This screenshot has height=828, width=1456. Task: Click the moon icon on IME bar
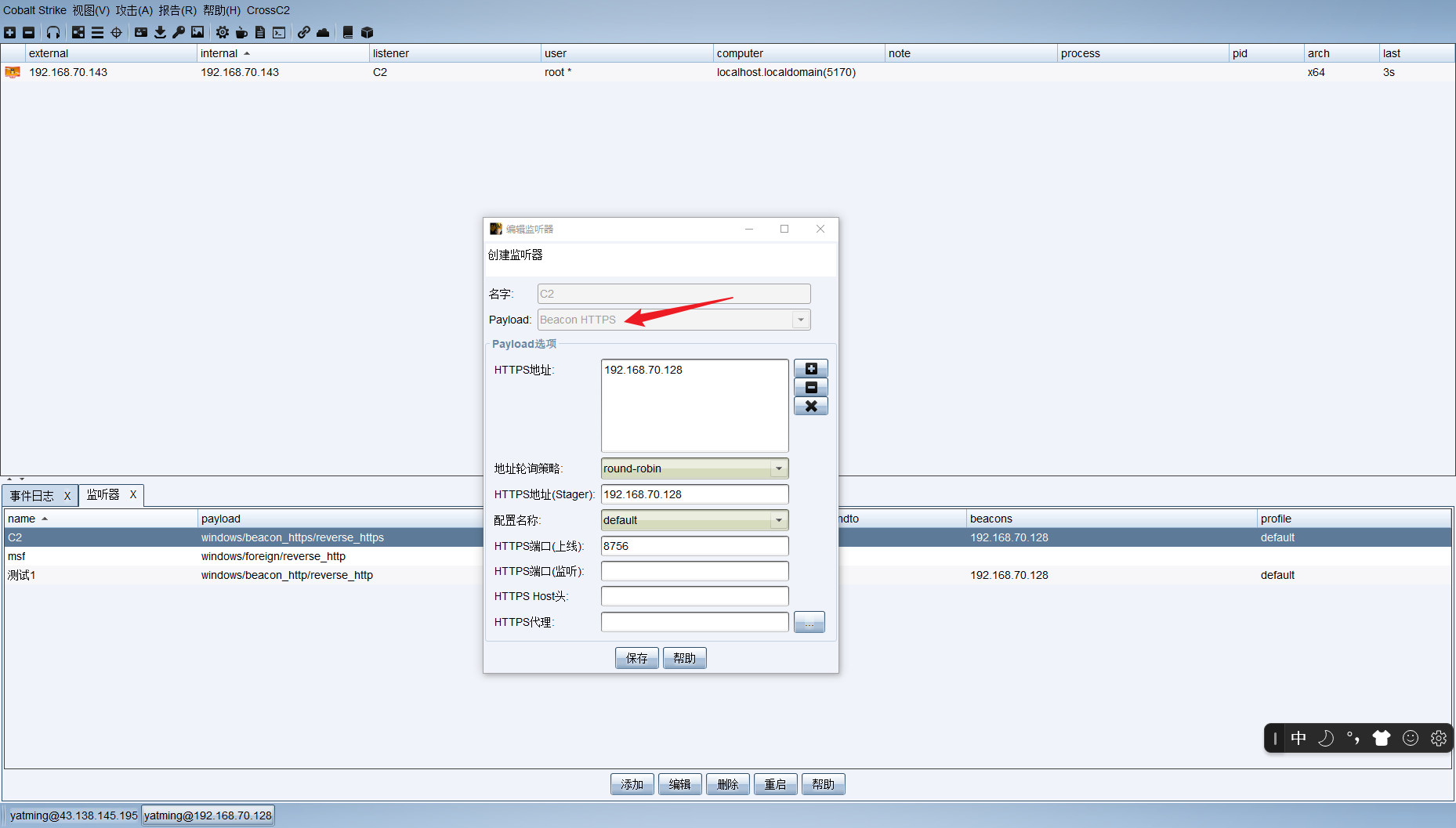click(1326, 738)
